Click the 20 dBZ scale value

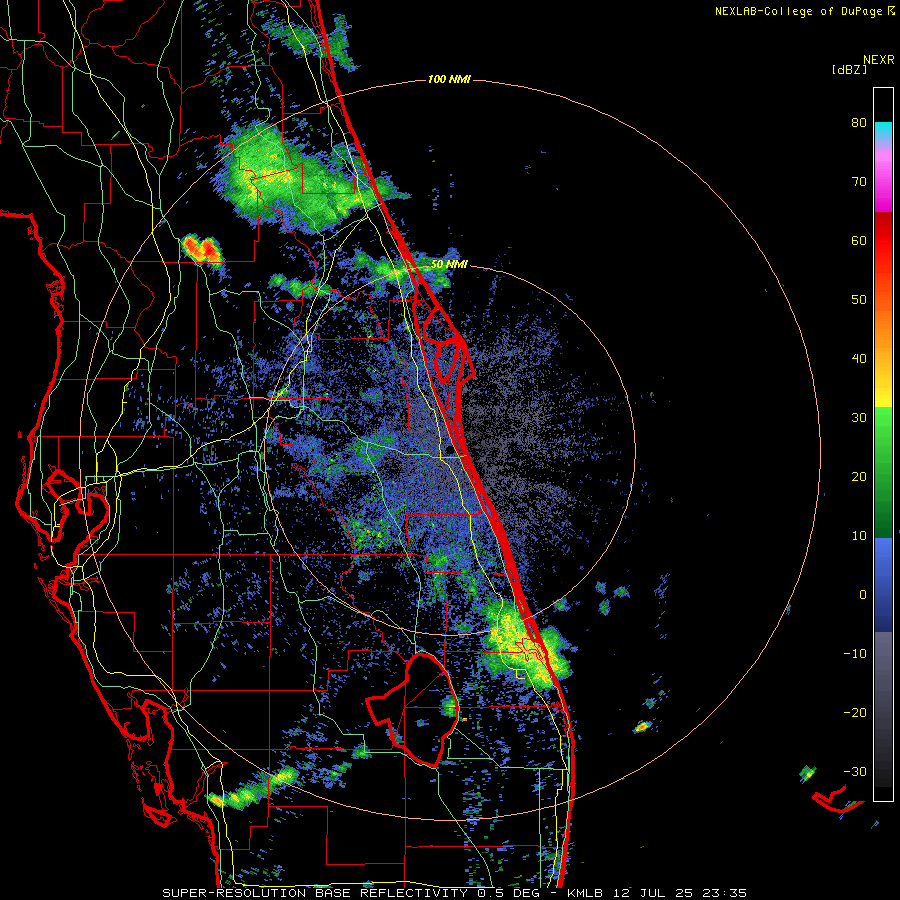pos(859,477)
